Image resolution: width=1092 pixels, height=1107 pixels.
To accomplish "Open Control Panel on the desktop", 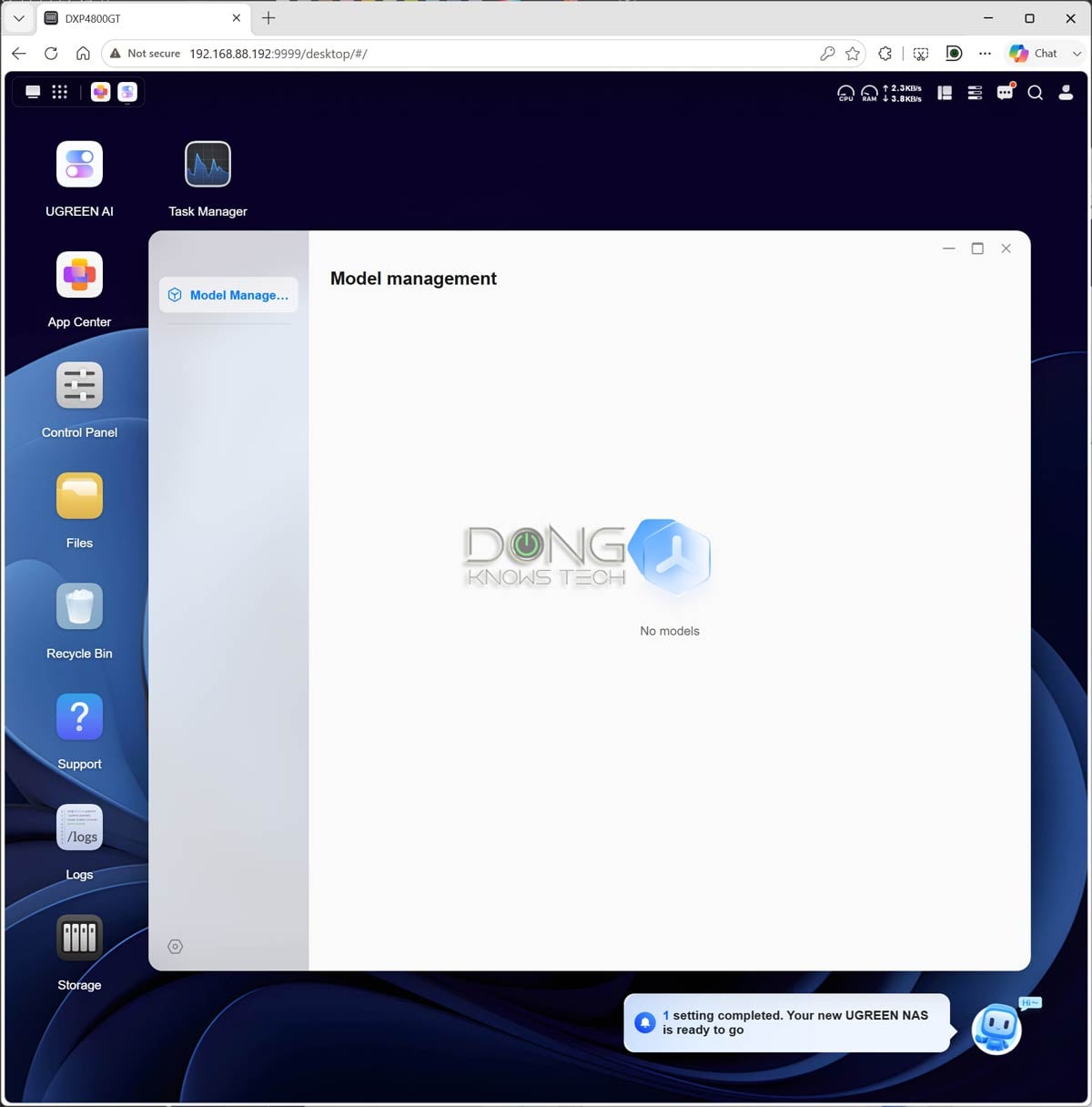I will pos(79,386).
